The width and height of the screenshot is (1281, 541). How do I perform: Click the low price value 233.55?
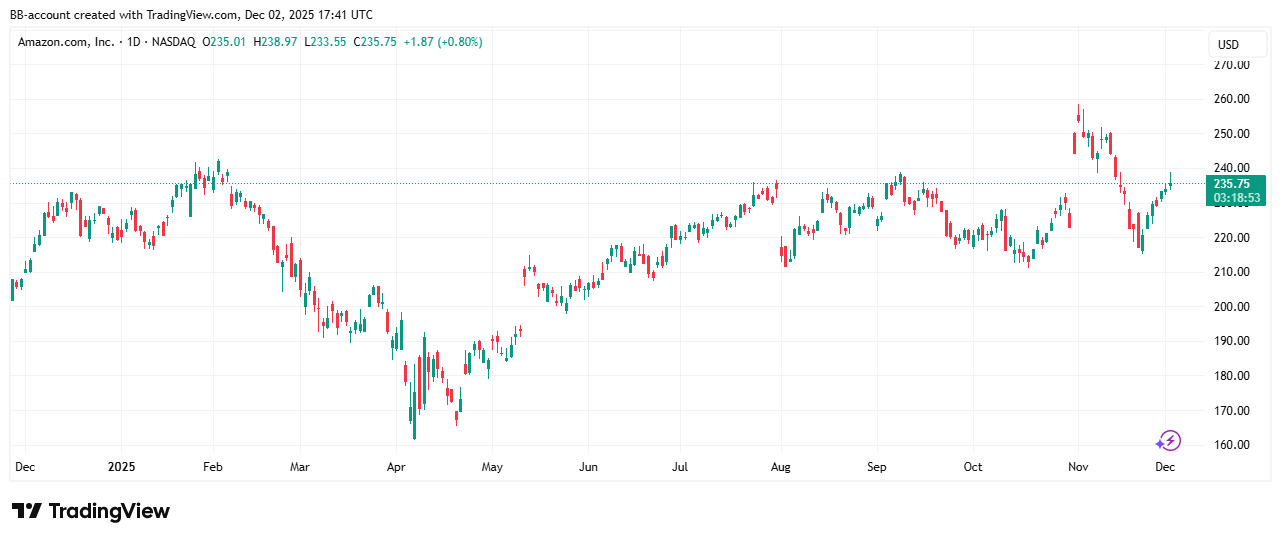(323, 42)
